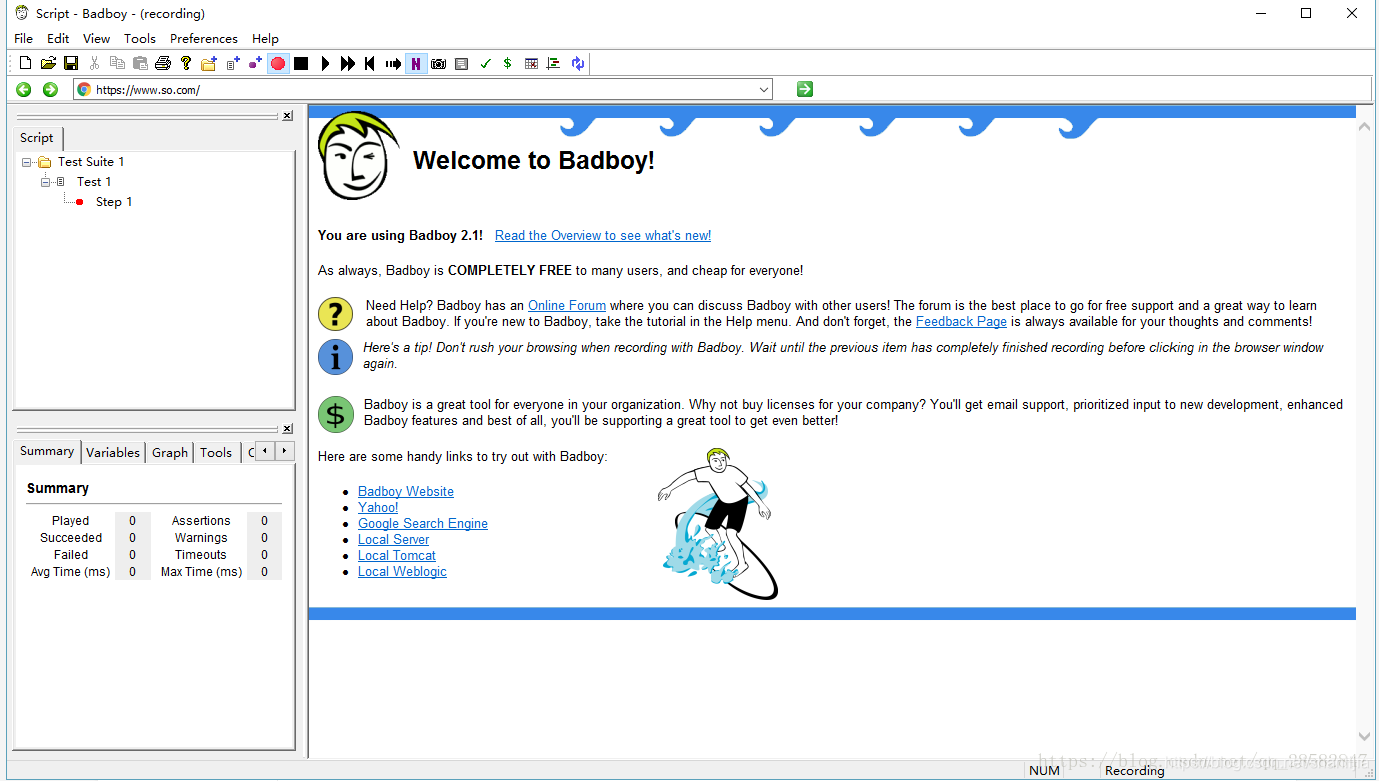
Task: Switch to the Graph tab
Action: tap(170, 452)
